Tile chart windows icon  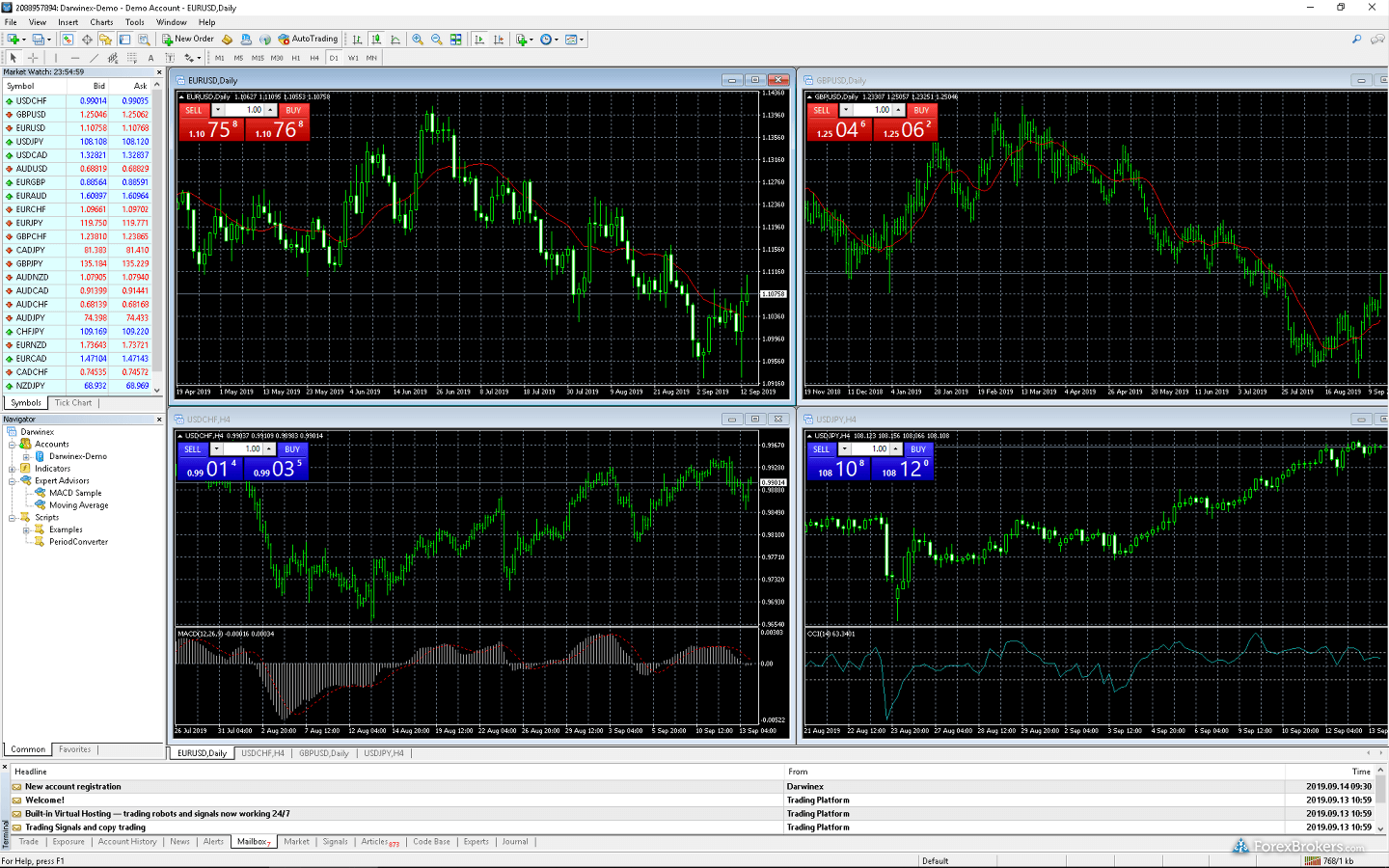pyautogui.click(x=455, y=40)
